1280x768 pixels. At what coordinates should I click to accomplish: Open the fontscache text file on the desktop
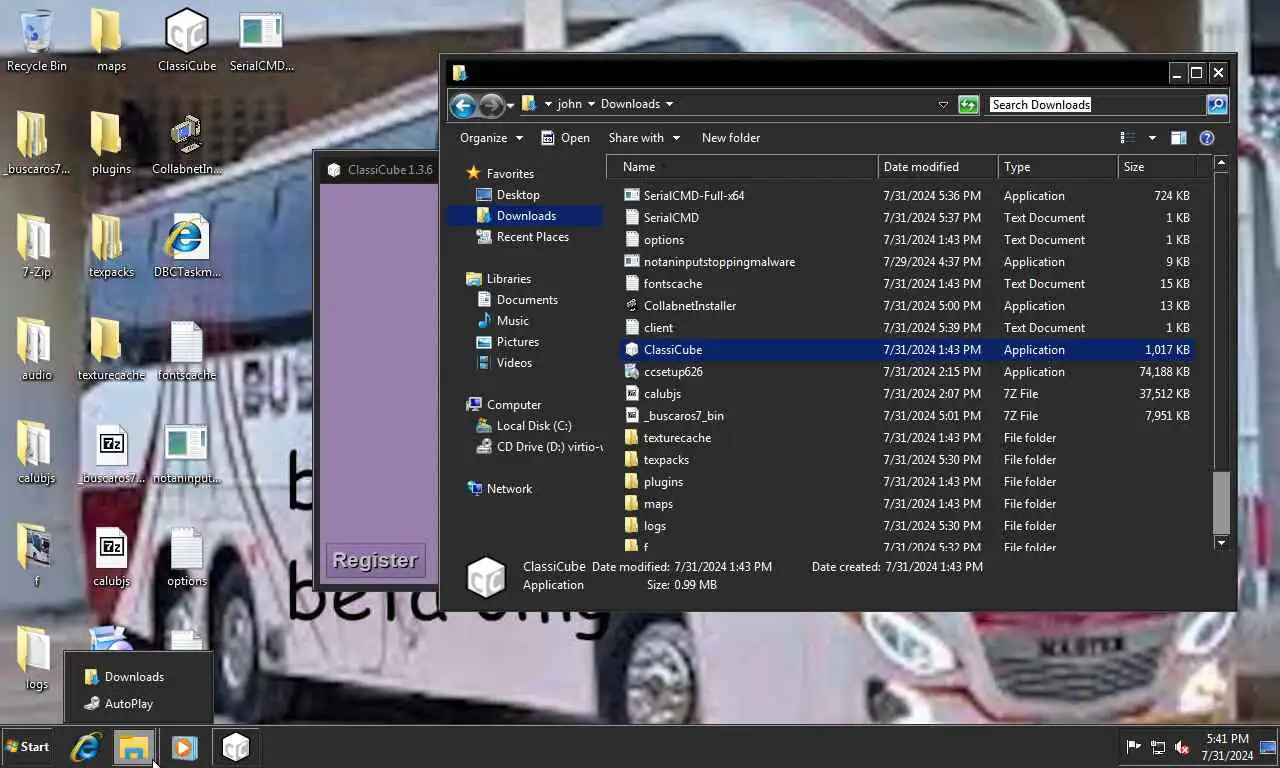click(x=187, y=349)
